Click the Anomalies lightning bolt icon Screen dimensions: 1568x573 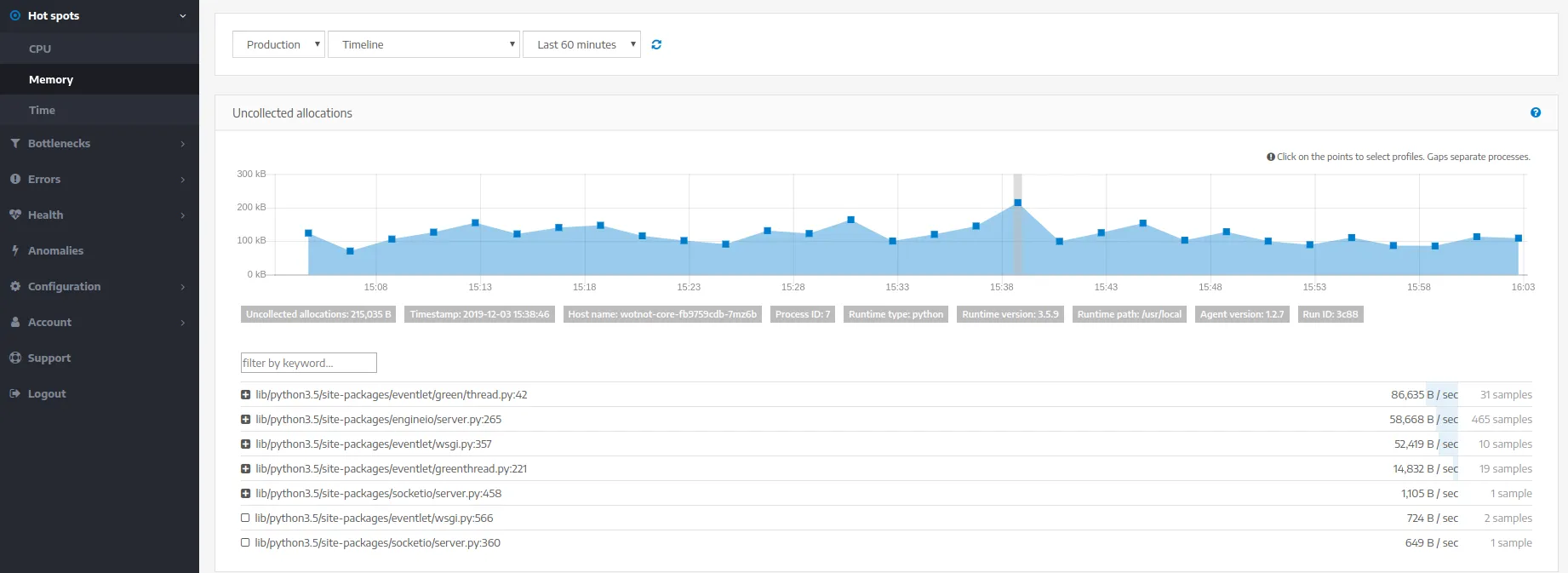pos(15,250)
